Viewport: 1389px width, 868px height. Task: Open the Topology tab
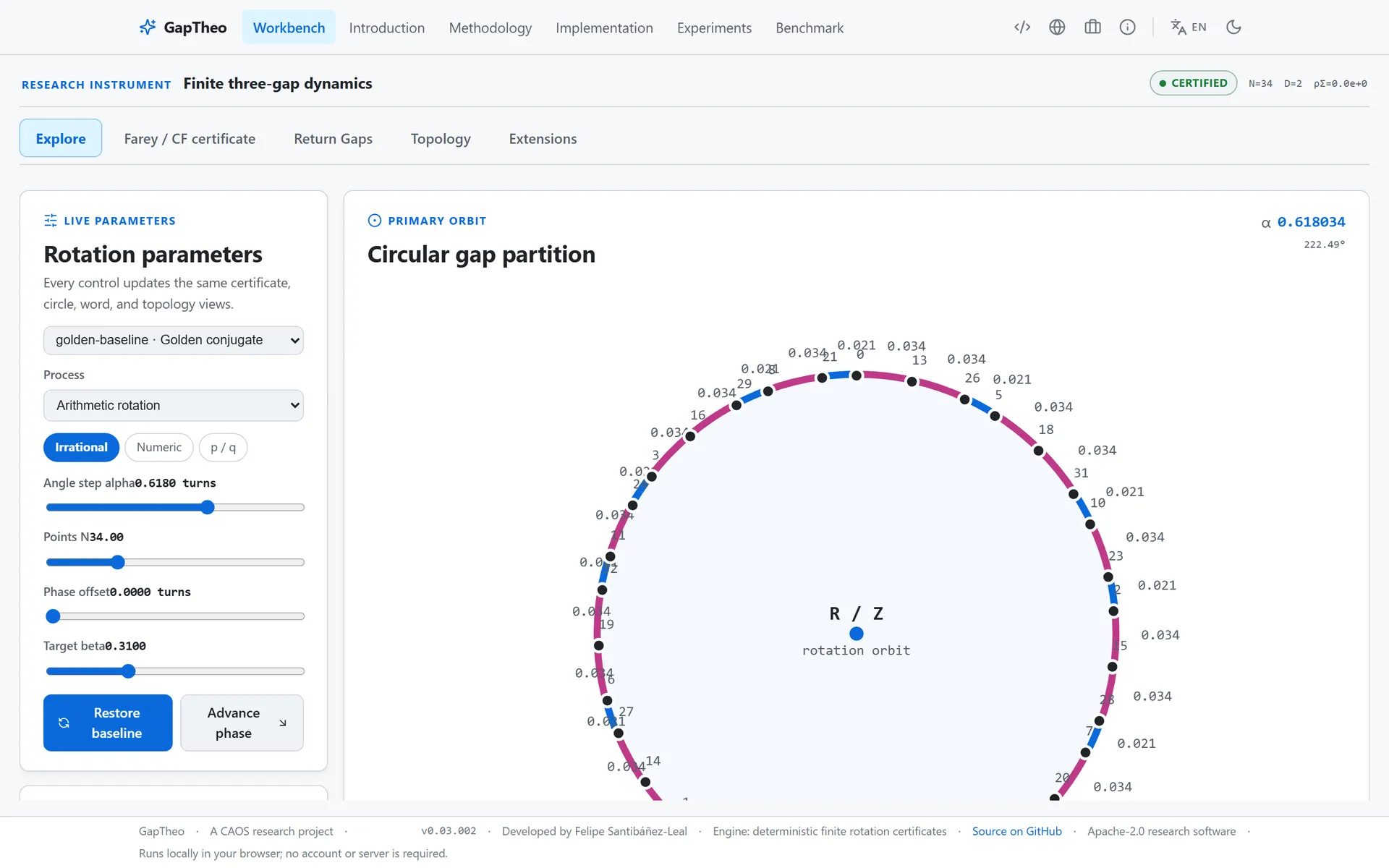click(x=441, y=138)
